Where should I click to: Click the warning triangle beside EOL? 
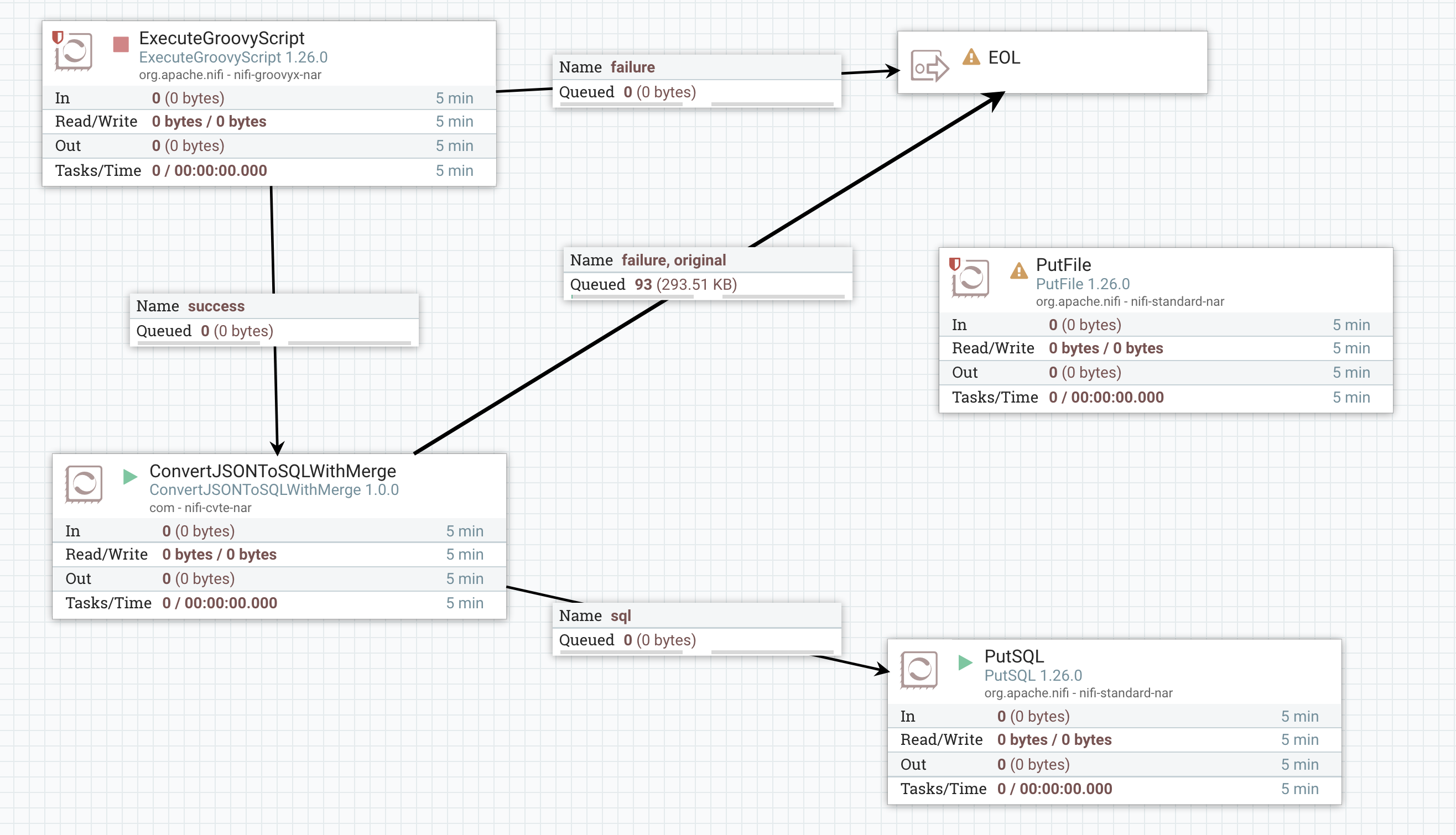(x=971, y=58)
